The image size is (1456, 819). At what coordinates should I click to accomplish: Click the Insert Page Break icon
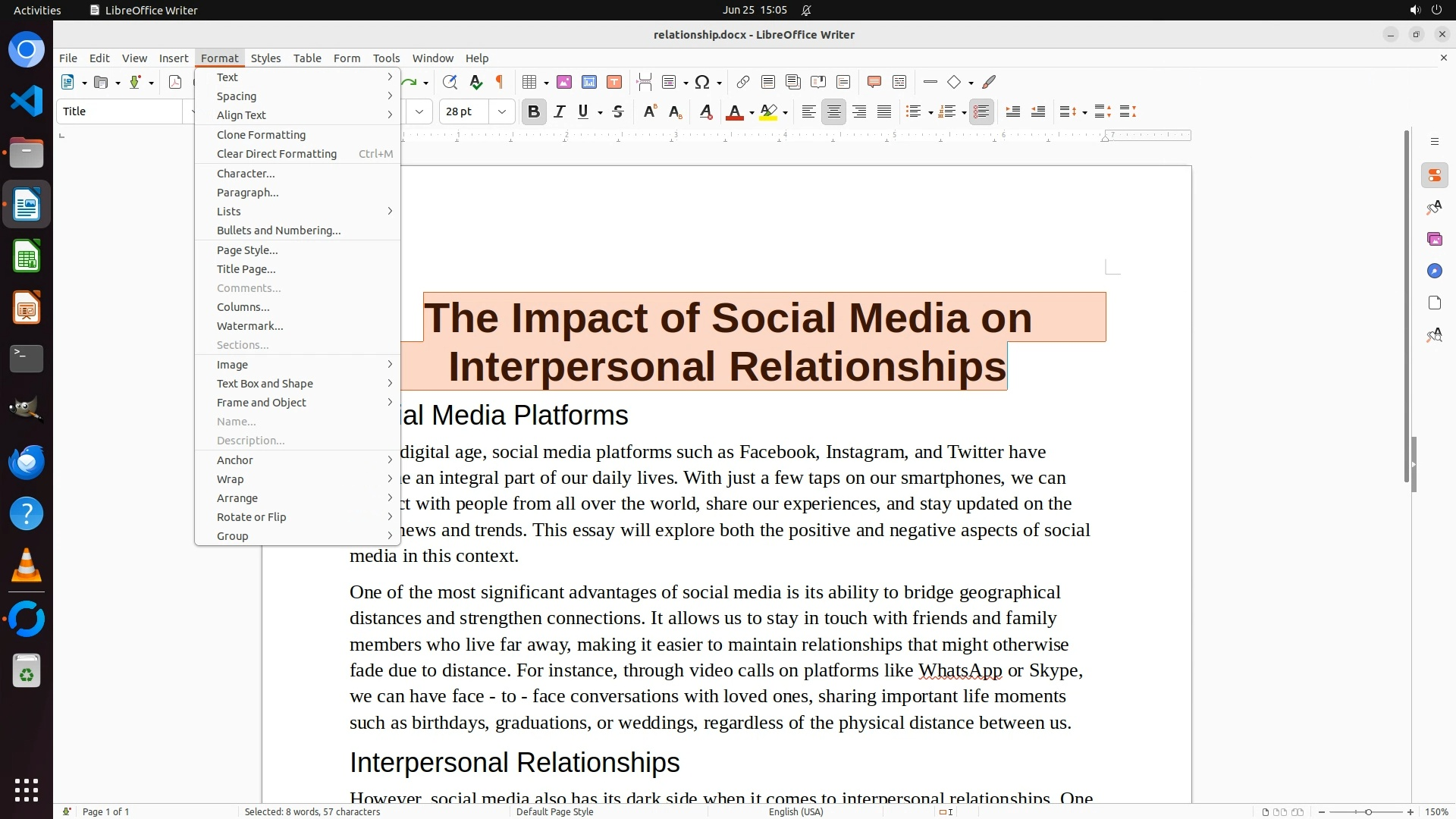tap(644, 82)
